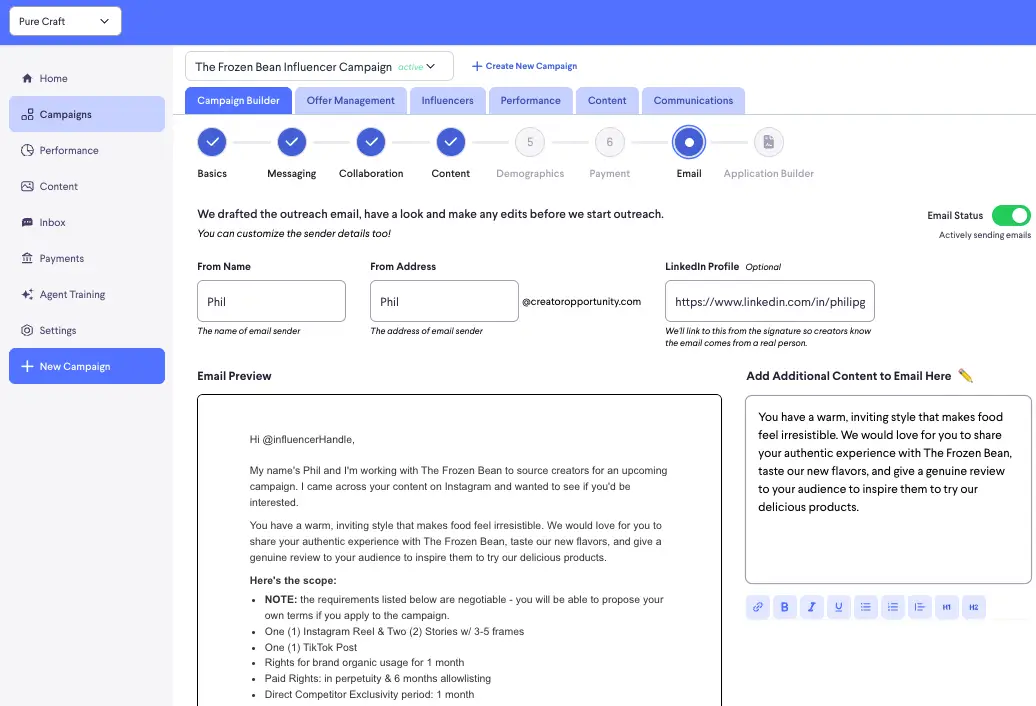Apply bulleted list formatting
1036x706 pixels.
866,607
